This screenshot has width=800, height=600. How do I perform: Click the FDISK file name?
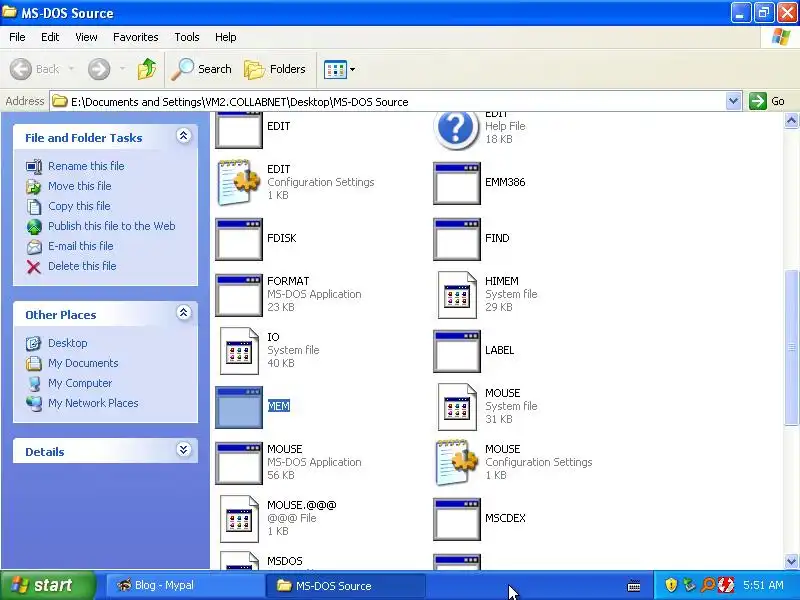click(x=282, y=238)
